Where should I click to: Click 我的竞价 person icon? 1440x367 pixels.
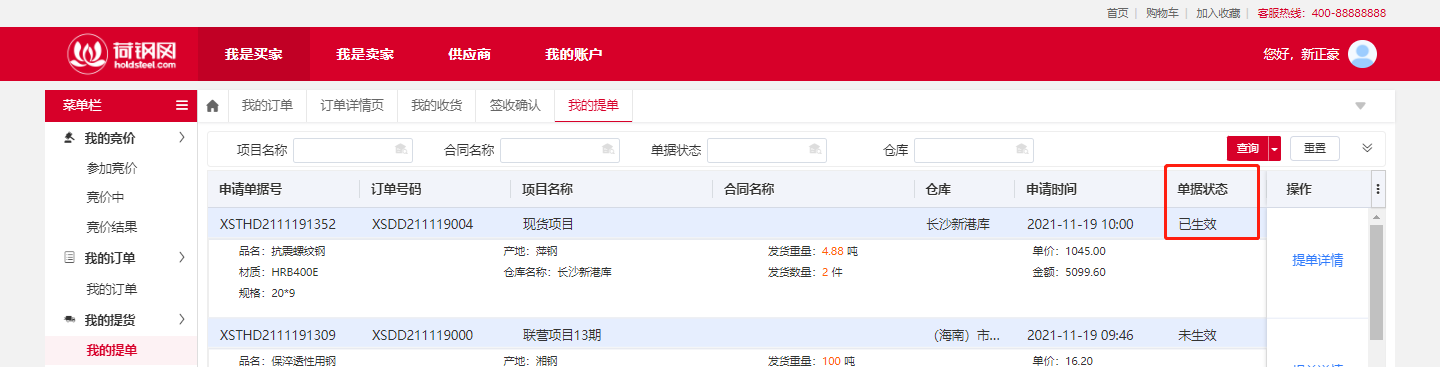(x=68, y=137)
